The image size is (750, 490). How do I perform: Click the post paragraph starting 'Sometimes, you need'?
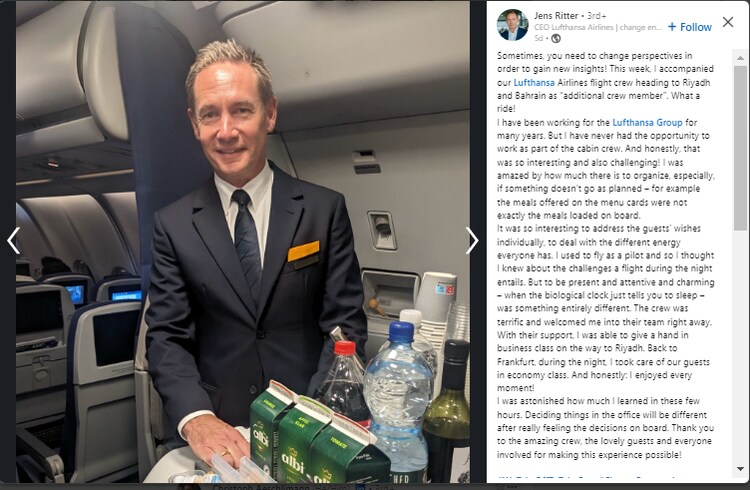605,82
